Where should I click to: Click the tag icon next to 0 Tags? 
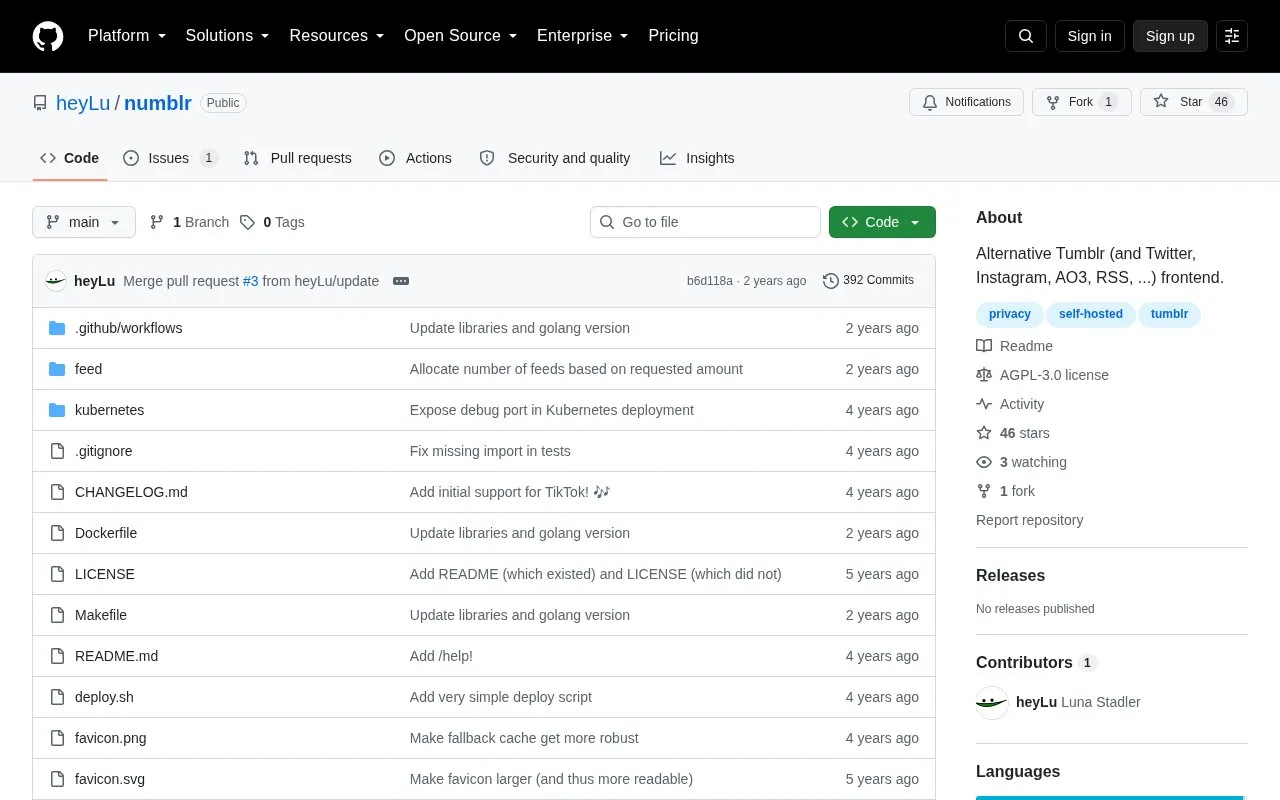coord(247,222)
